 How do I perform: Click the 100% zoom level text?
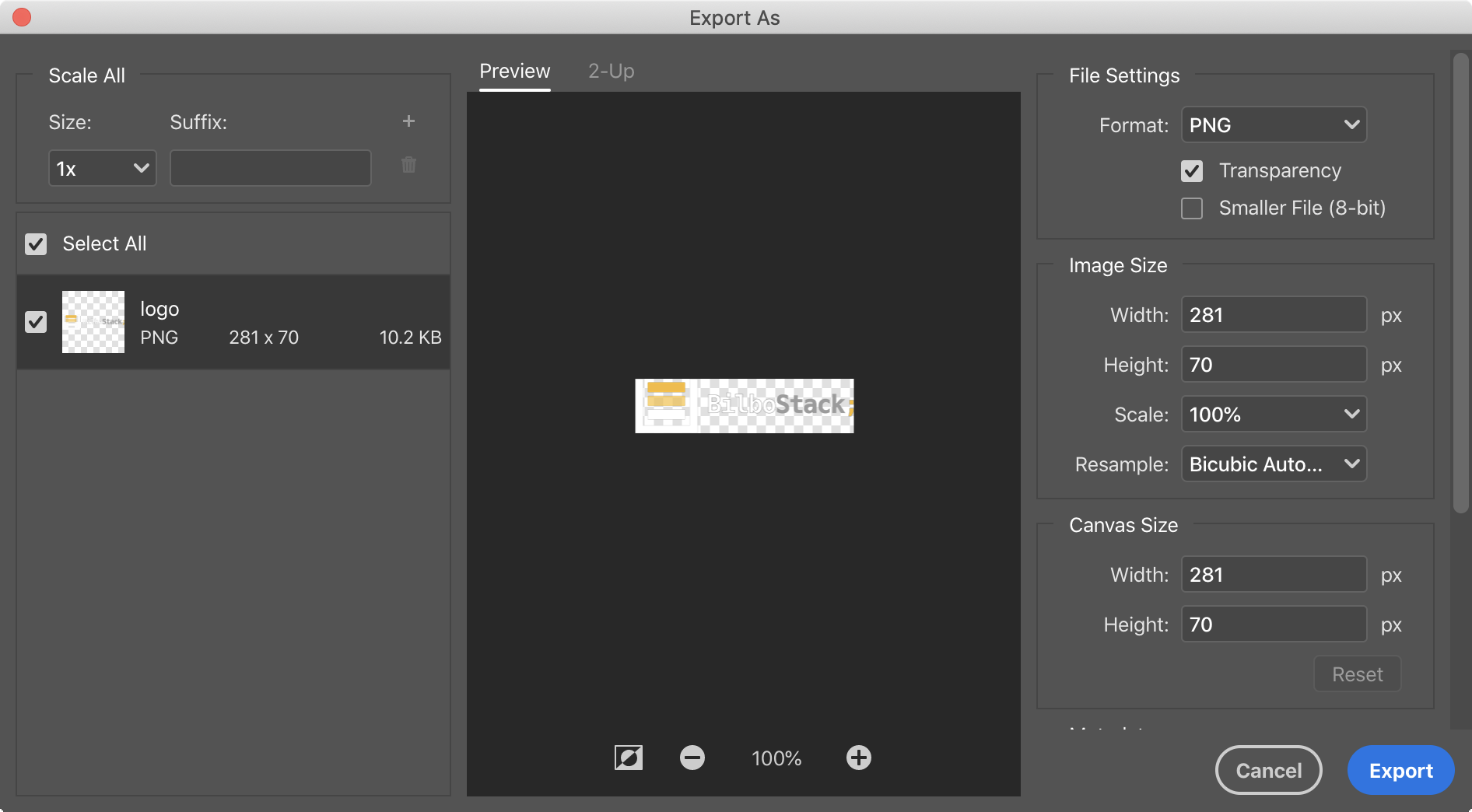pos(776,758)
